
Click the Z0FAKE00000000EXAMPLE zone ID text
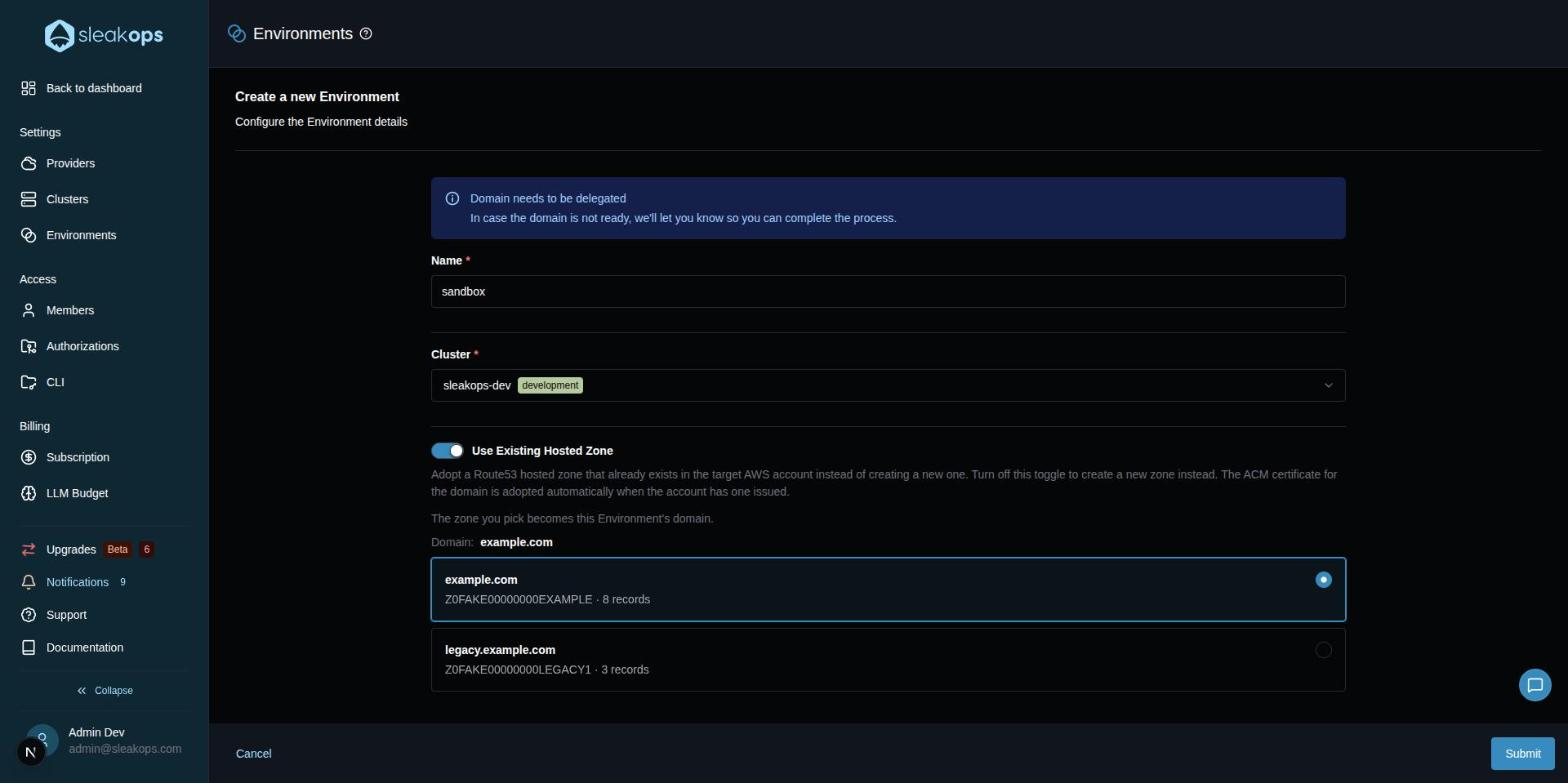coord(519,600)
